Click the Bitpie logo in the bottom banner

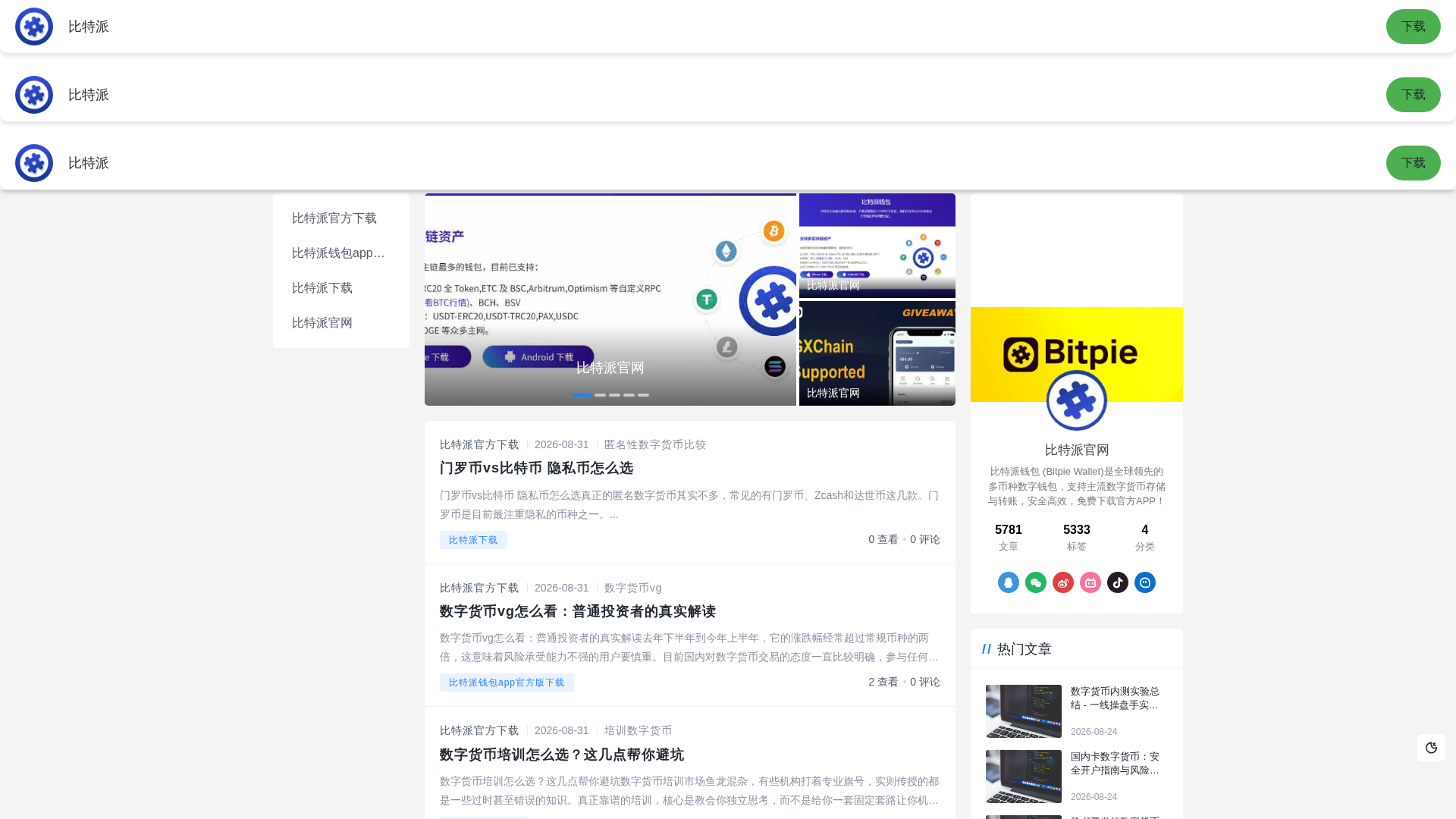[x=34, y=163]
